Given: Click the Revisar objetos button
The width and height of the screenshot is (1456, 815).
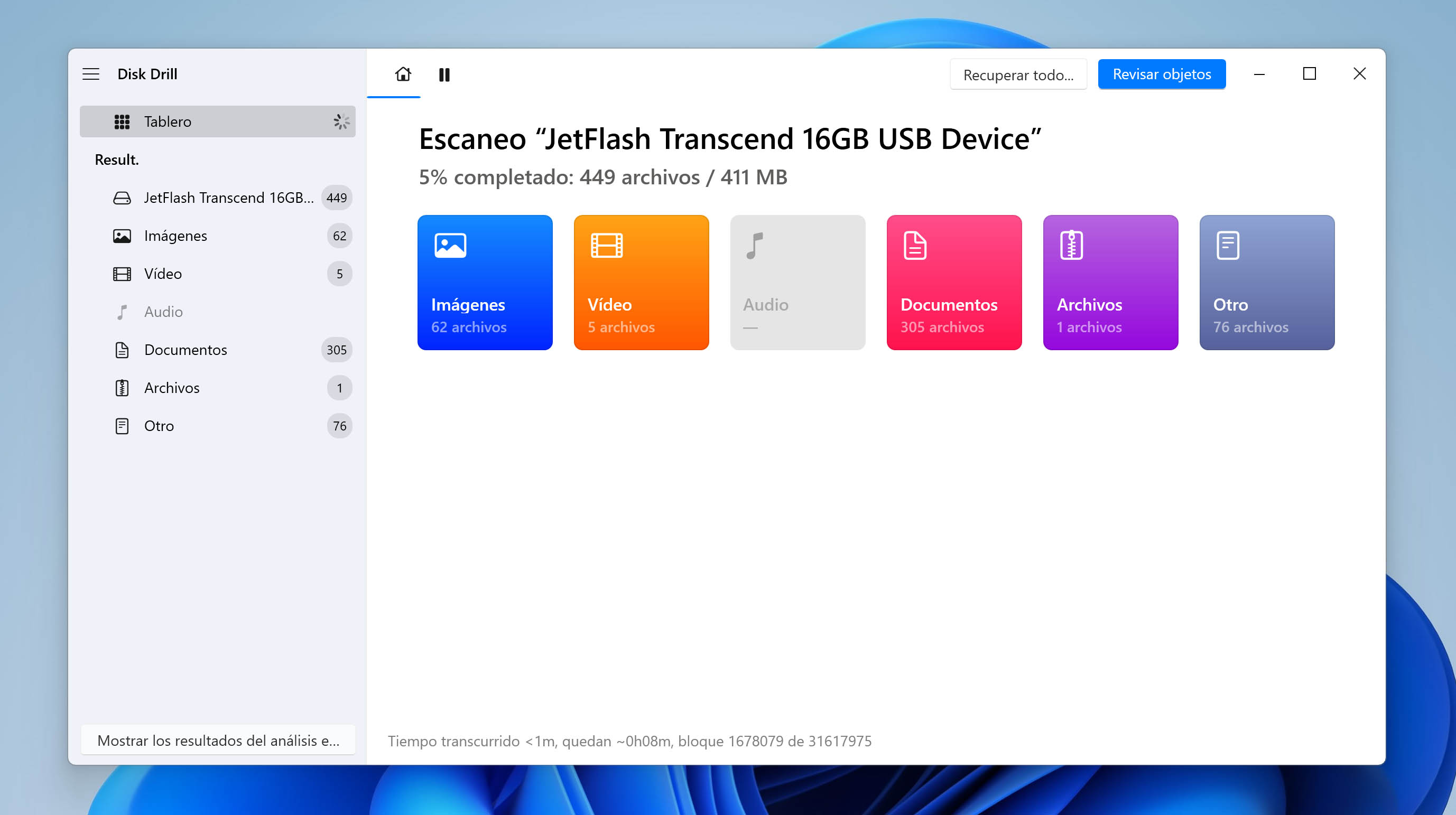Looking at the screenshot, I should pos(1162,74).
